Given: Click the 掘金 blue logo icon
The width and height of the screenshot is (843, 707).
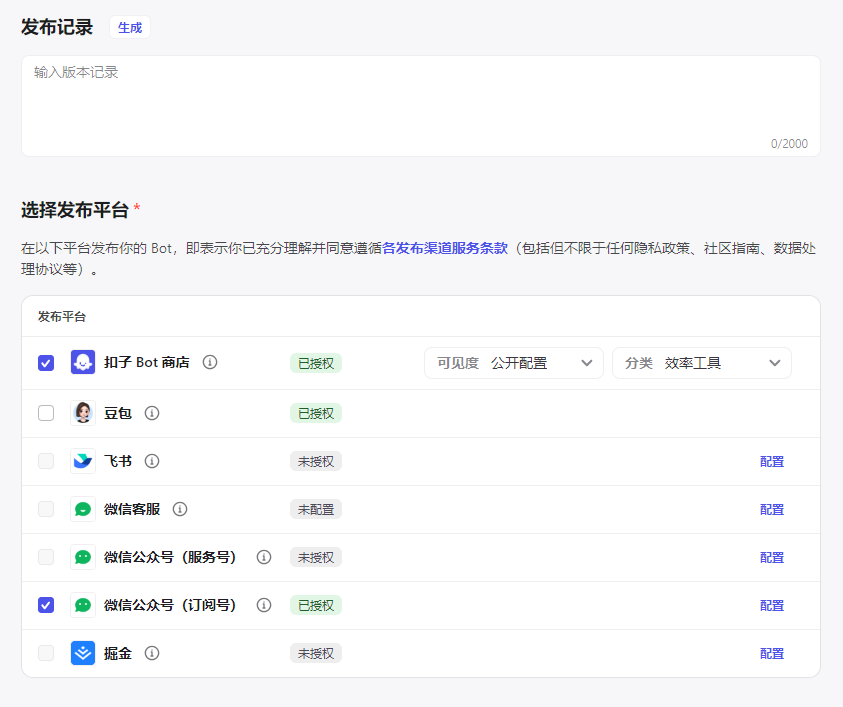Looking at the screenshot, I should point(83,653).
